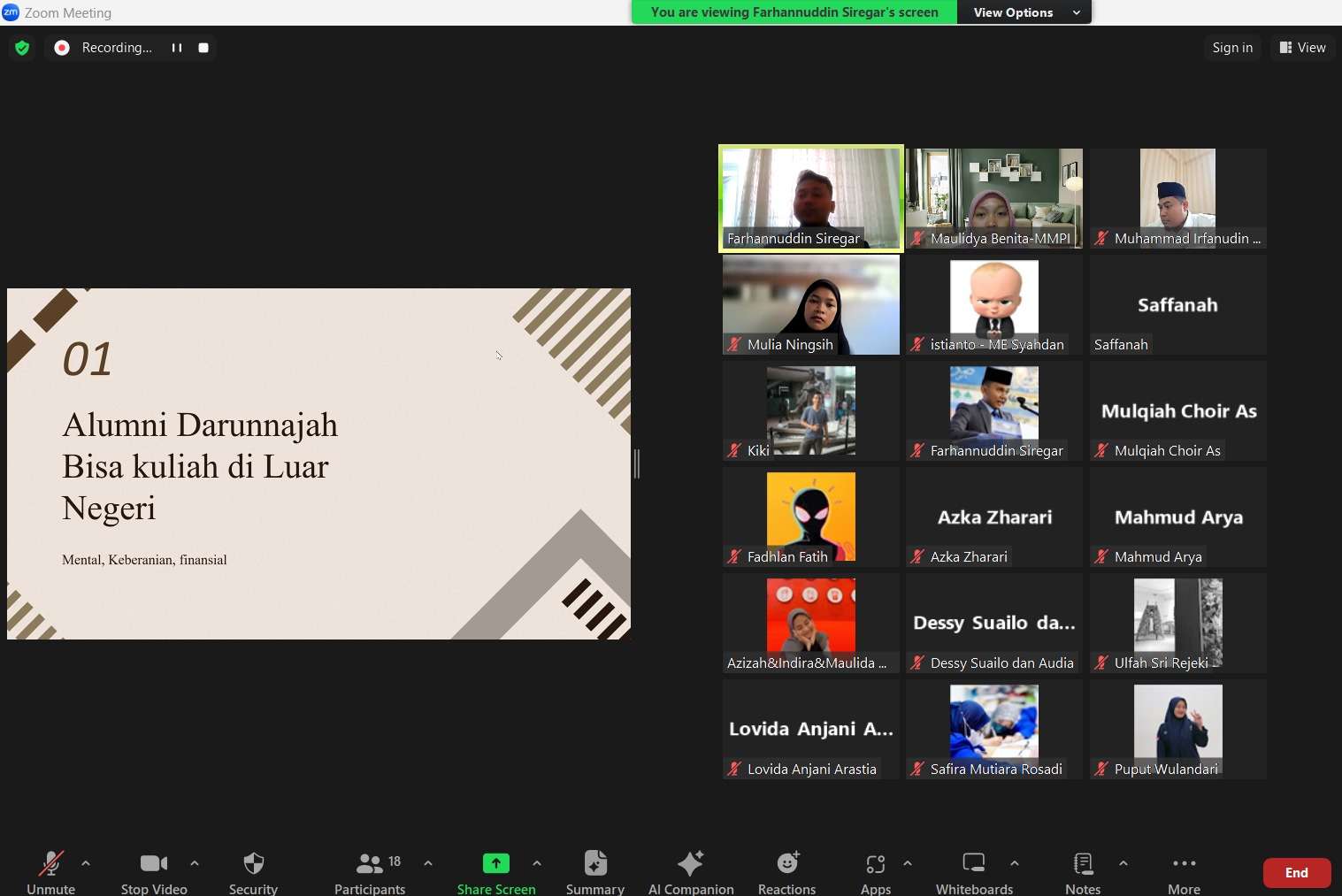This screenshot has height=896, width=1342.
Task: Expand options arrow beside Participants
Action: [428, 863]
